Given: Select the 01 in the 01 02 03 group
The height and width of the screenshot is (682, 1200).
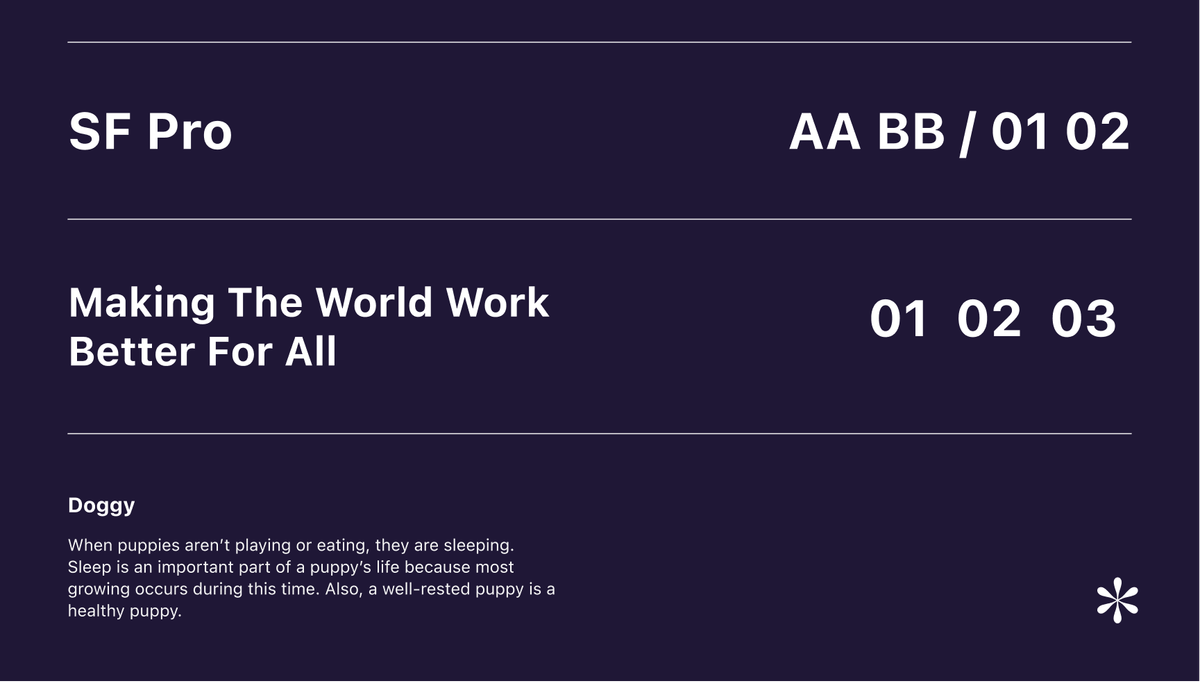Looking at the screenshot, I should point(898,319).
